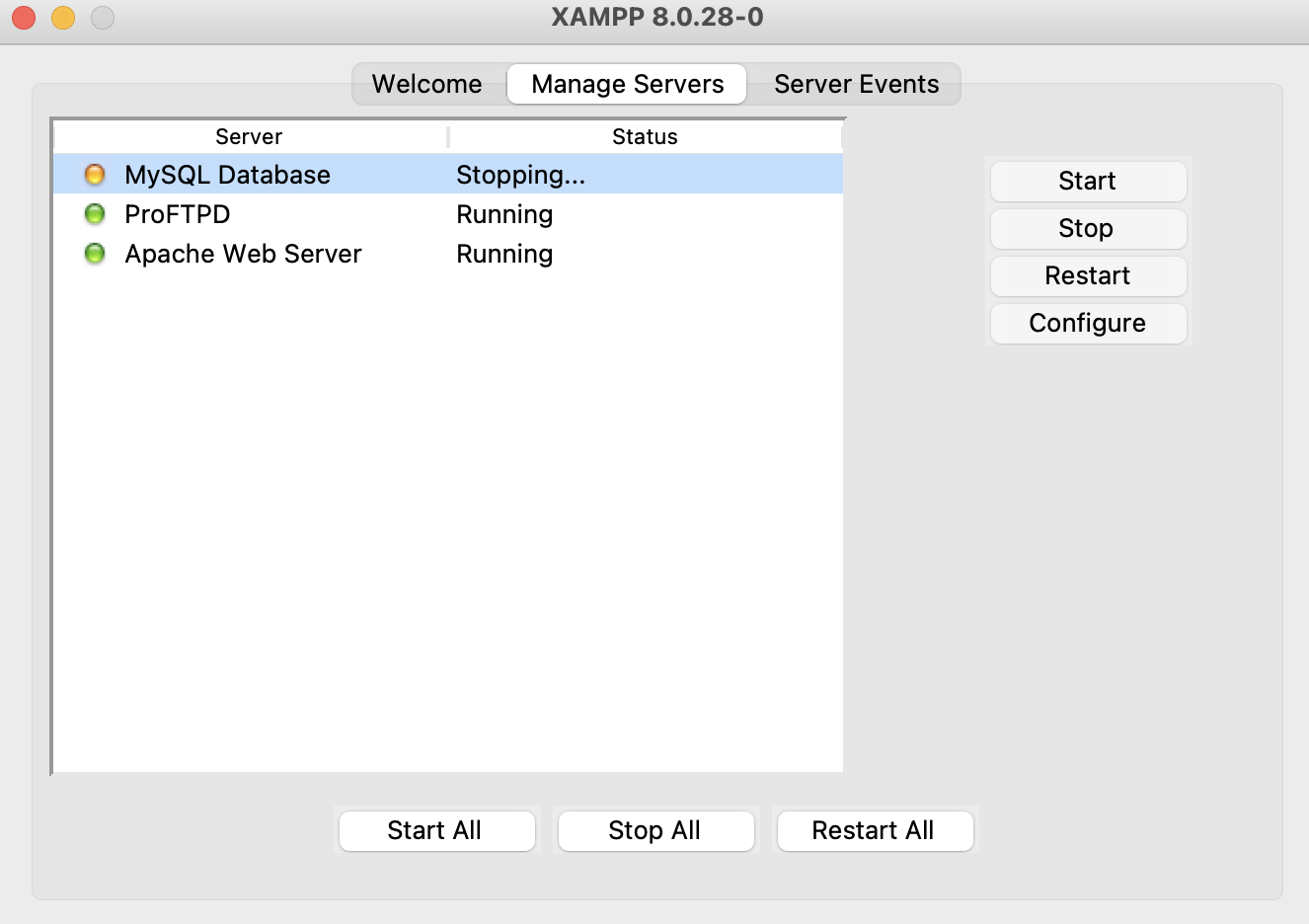Click the Stopping status text for MySQL
This screenshot has height=924, width=1309.
[x=520, y=174]
